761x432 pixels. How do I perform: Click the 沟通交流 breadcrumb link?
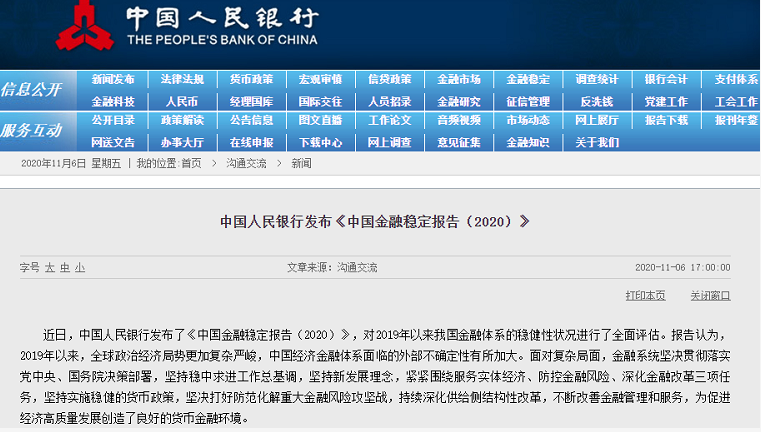(x=245, y=163)
